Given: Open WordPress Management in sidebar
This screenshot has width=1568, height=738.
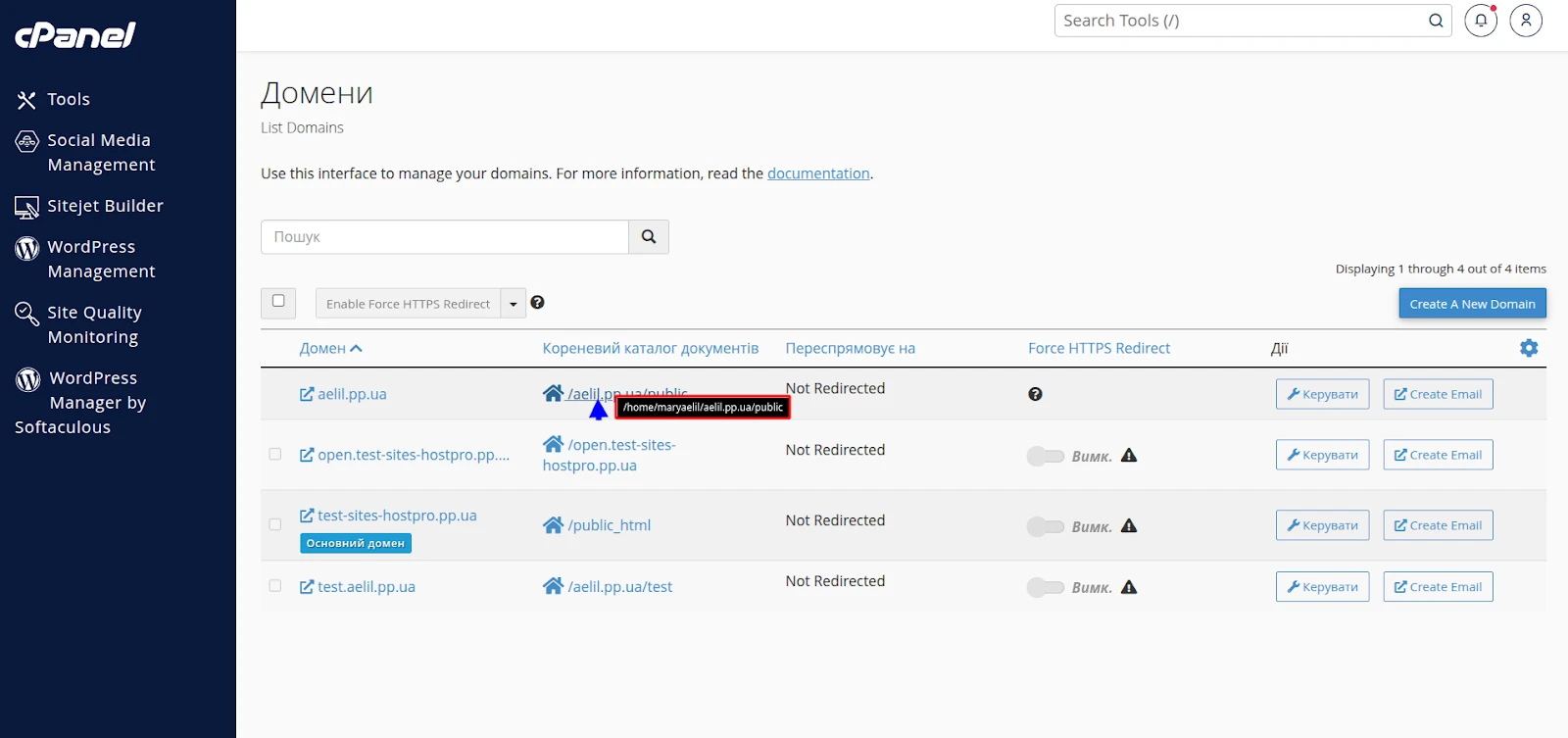Looking at the screenshot, I should tap(86, 259).
